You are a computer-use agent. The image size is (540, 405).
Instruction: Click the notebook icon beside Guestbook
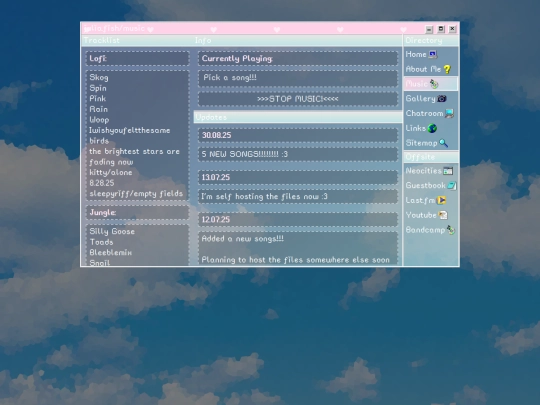(452, 186)
